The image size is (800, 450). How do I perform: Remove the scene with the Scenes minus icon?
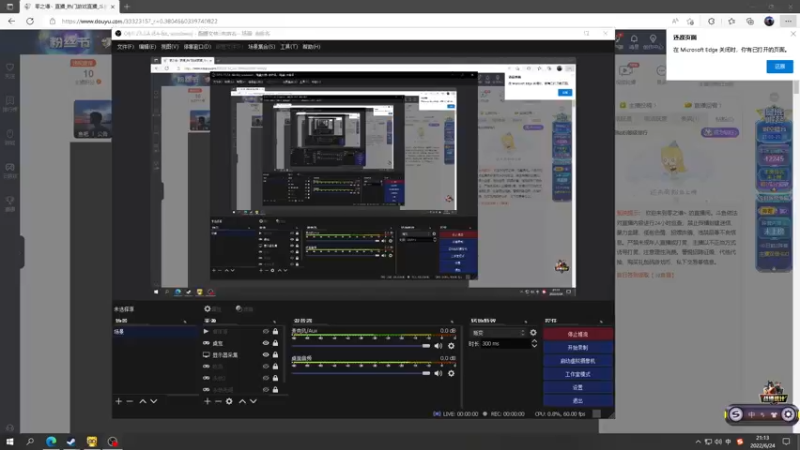pyautogui.click(x=130, y=402)
